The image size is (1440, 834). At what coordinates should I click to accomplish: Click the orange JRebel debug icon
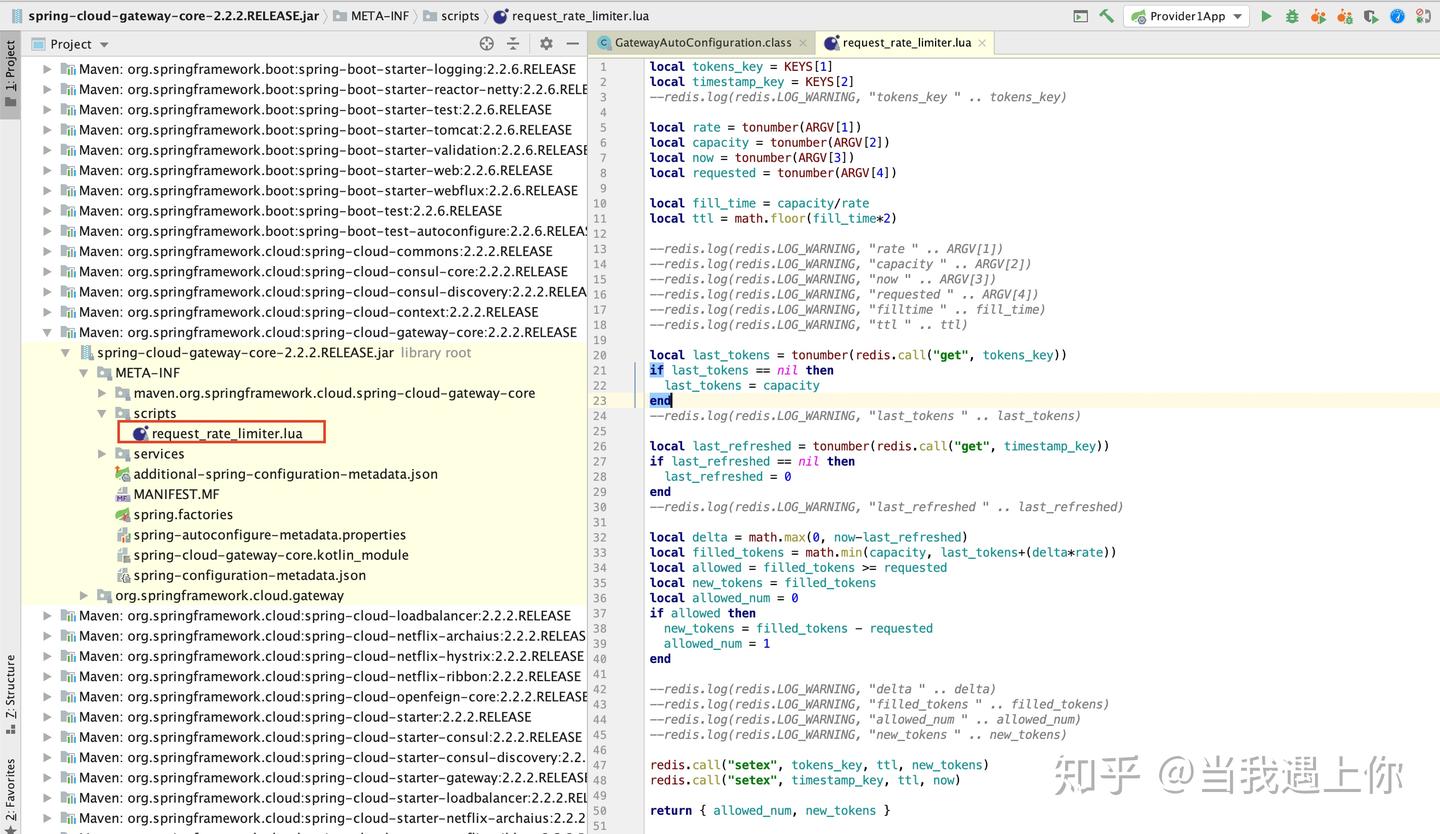[x=1344, y=16]
